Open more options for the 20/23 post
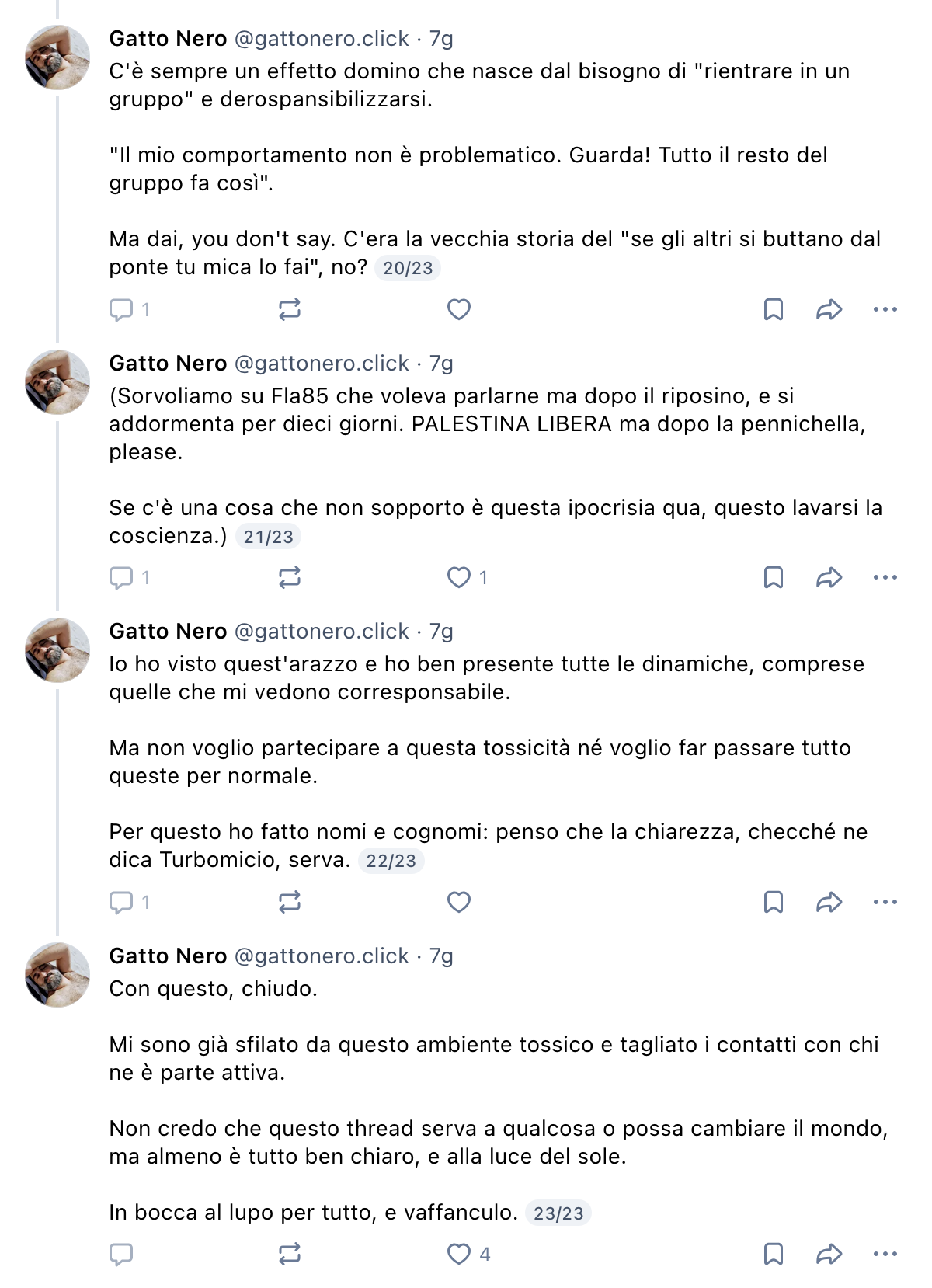Screen dimensions: 932x1288 tap(885, 310)
